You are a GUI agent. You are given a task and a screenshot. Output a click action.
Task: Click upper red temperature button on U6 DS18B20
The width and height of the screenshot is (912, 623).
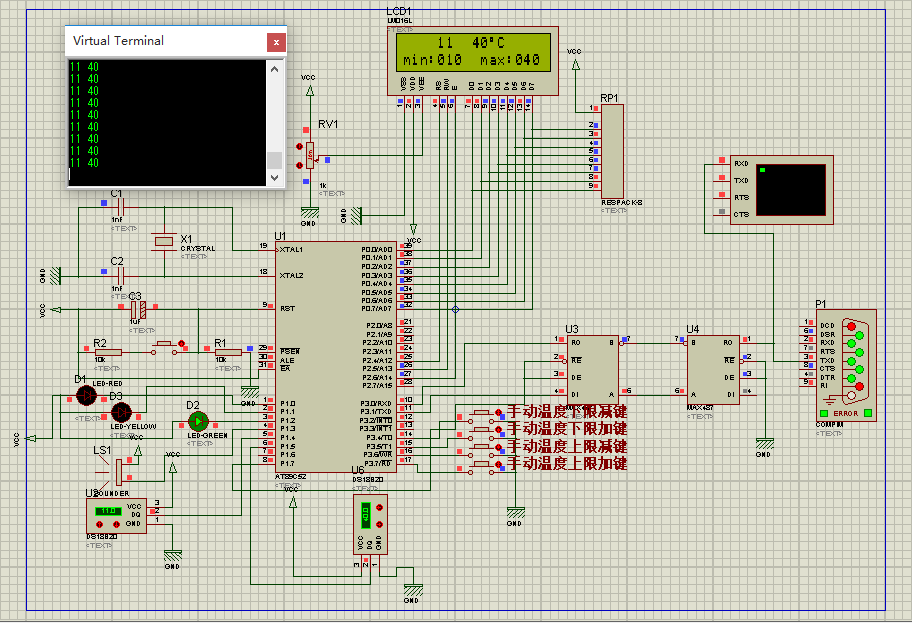[x=380, y=507]
